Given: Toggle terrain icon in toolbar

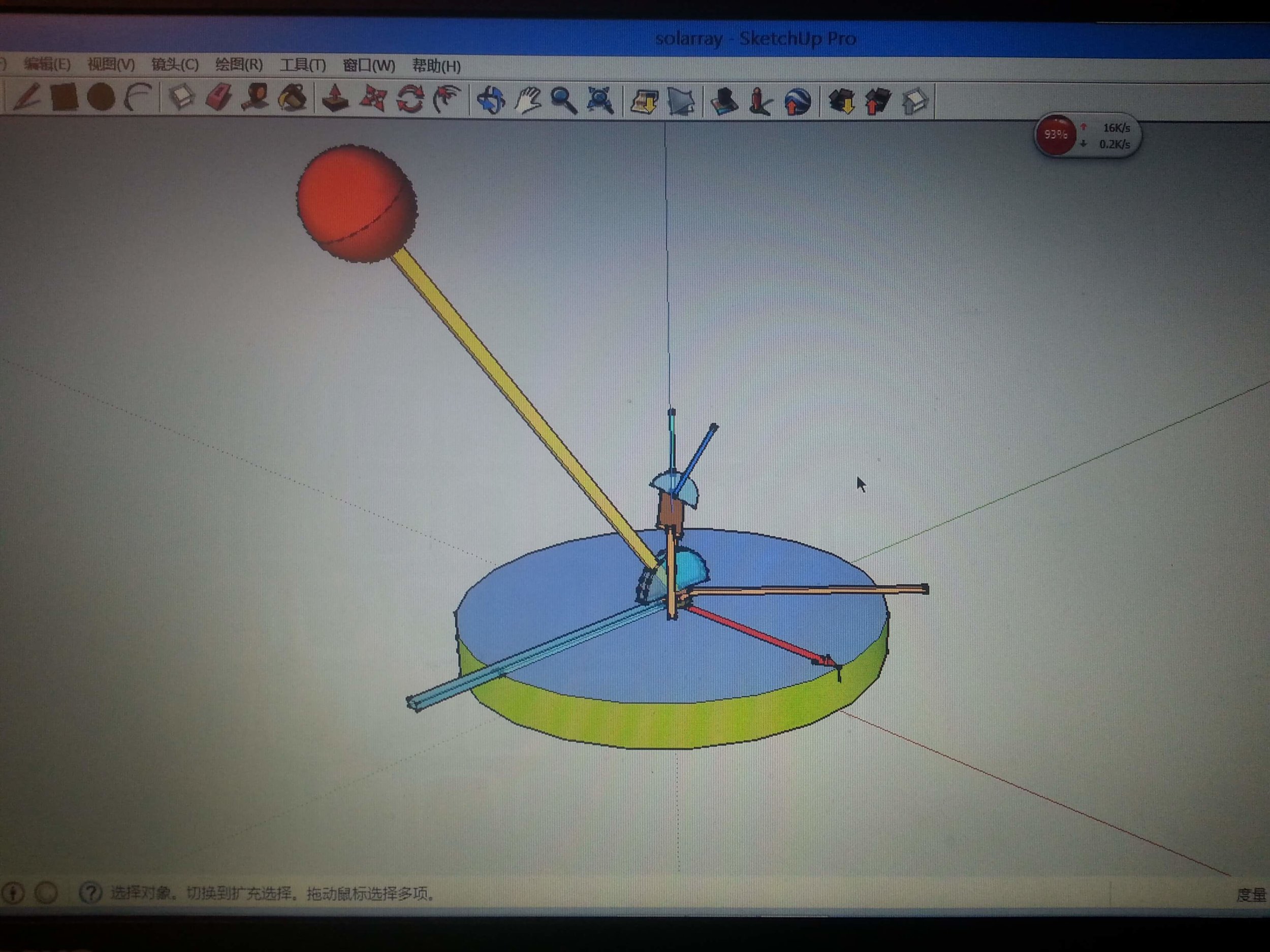Looking at the screenshot, I should [682, 102].
